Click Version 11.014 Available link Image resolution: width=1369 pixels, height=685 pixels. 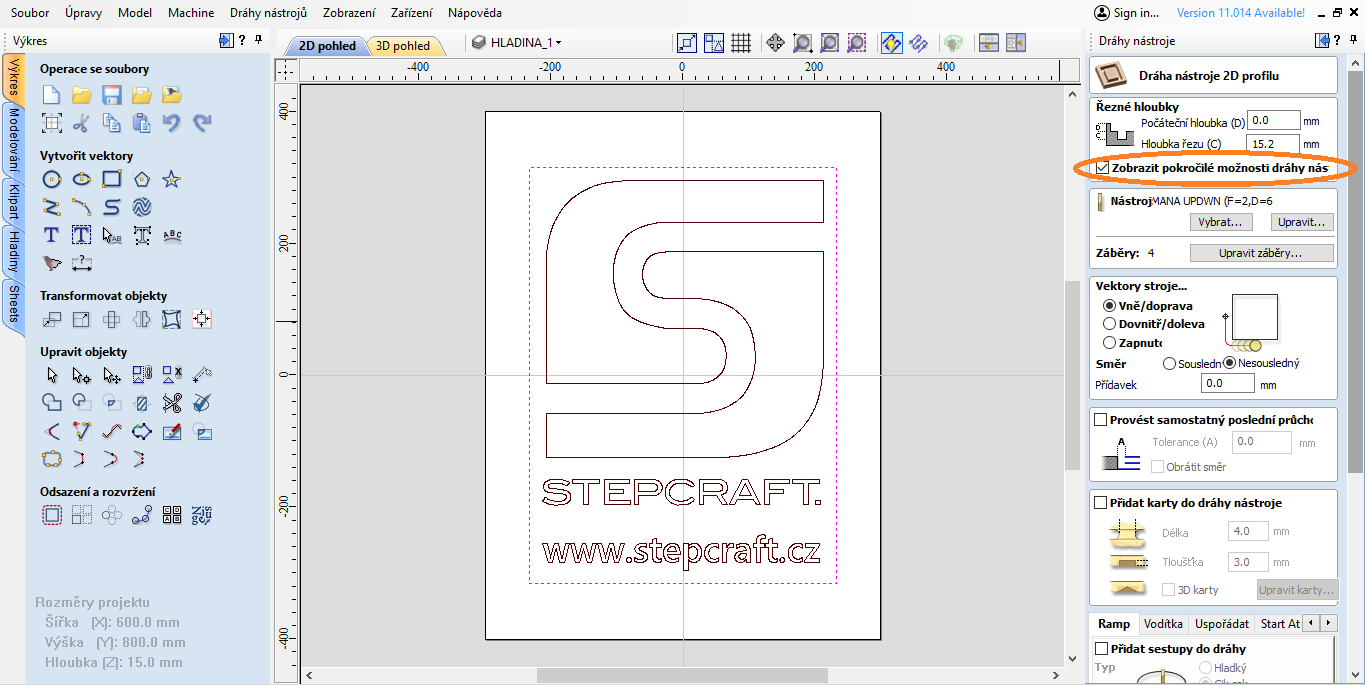click(1241, 13)
